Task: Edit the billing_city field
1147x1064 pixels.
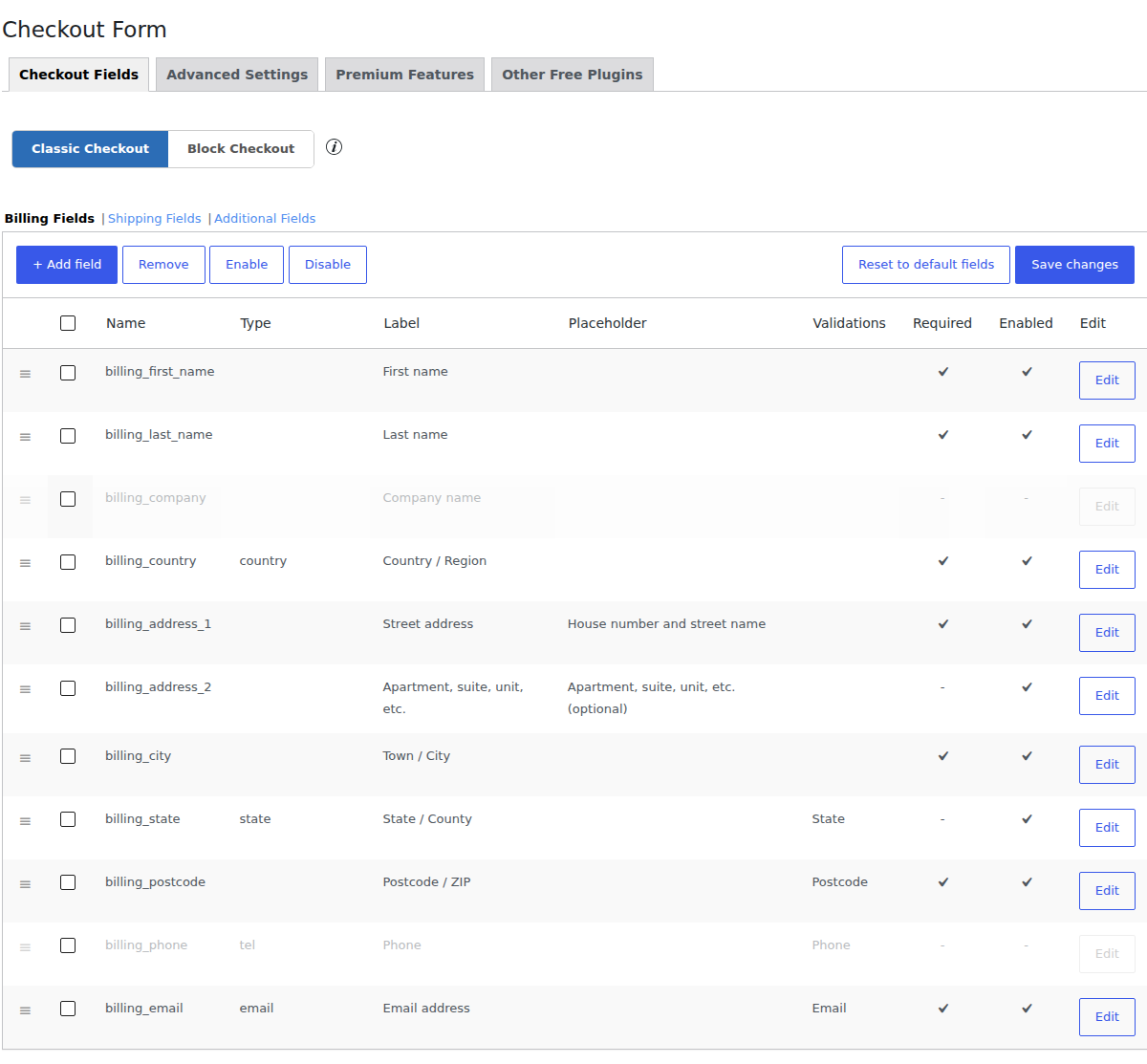Action: (x=1107, y=765)
